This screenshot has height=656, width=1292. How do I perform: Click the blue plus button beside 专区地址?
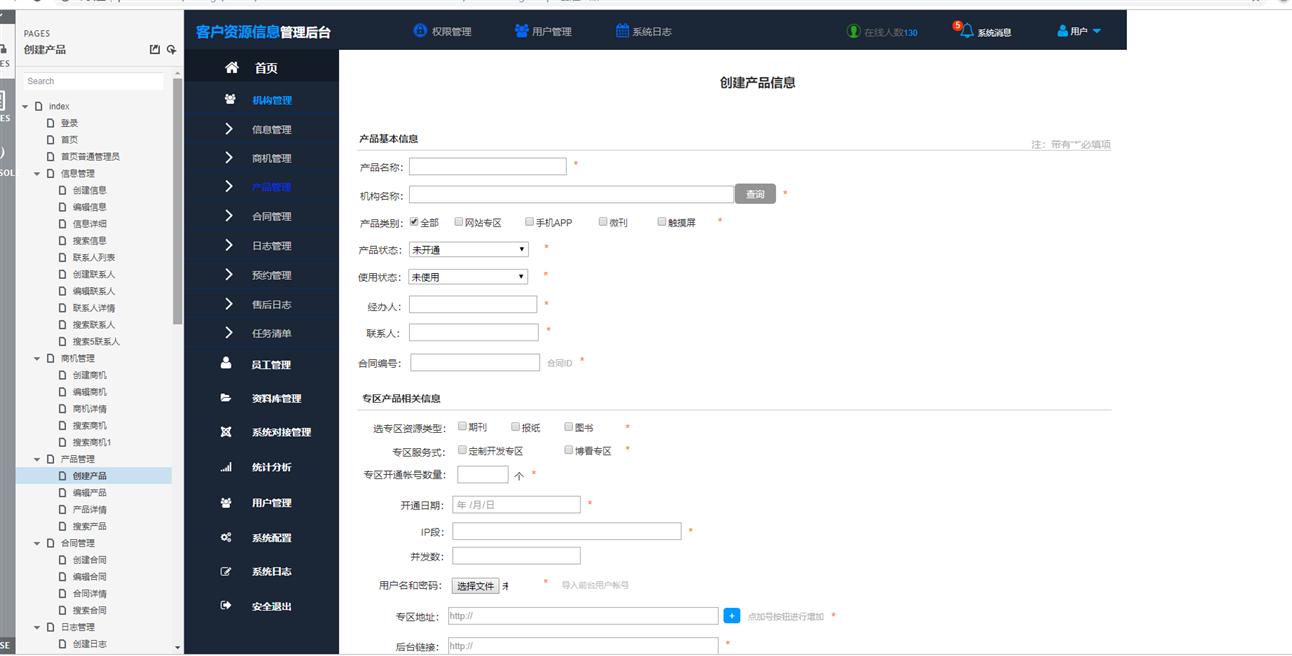(x=731, y=616)
